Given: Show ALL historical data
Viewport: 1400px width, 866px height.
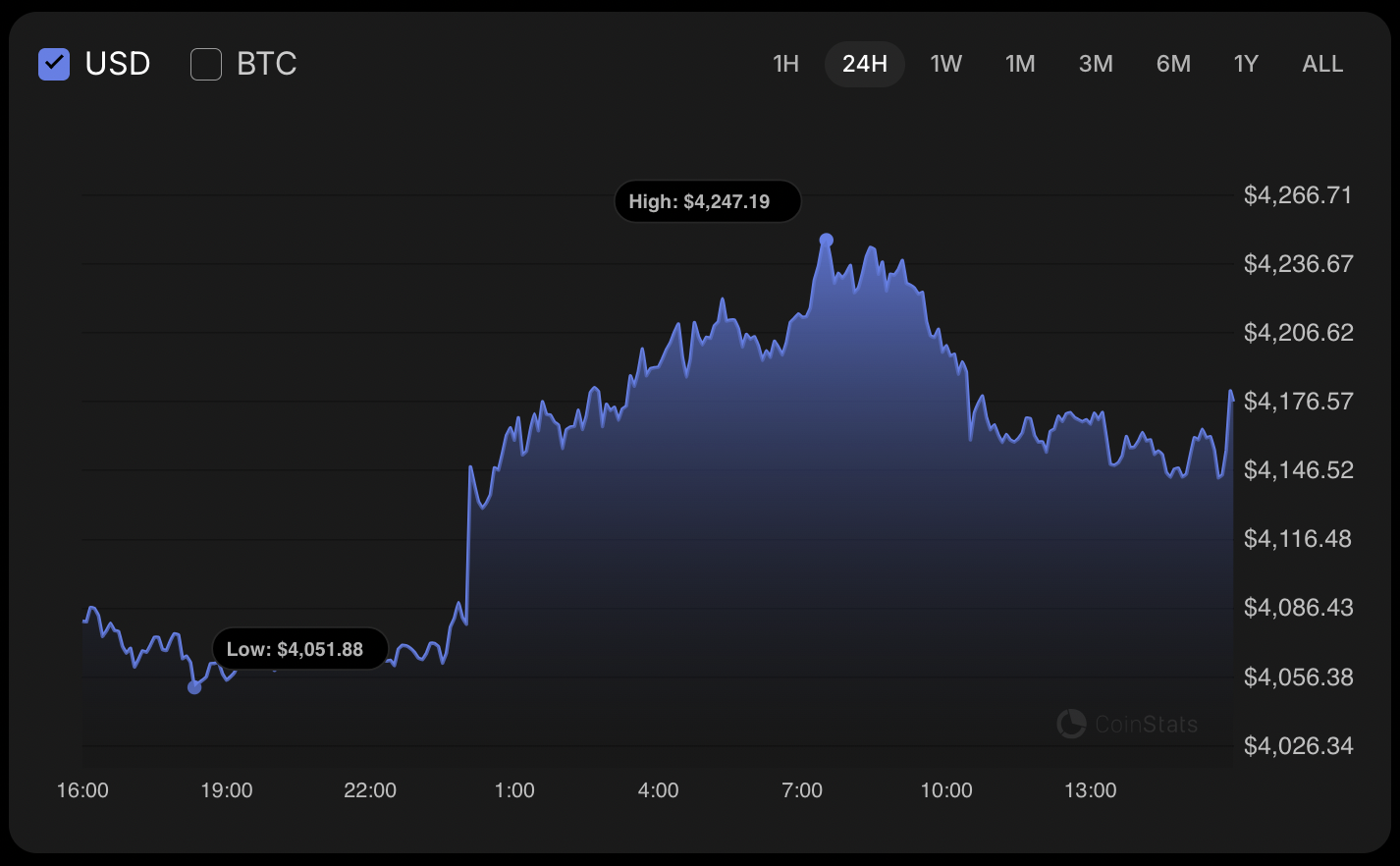Looking at the screenshot, I should (1321, 63).
